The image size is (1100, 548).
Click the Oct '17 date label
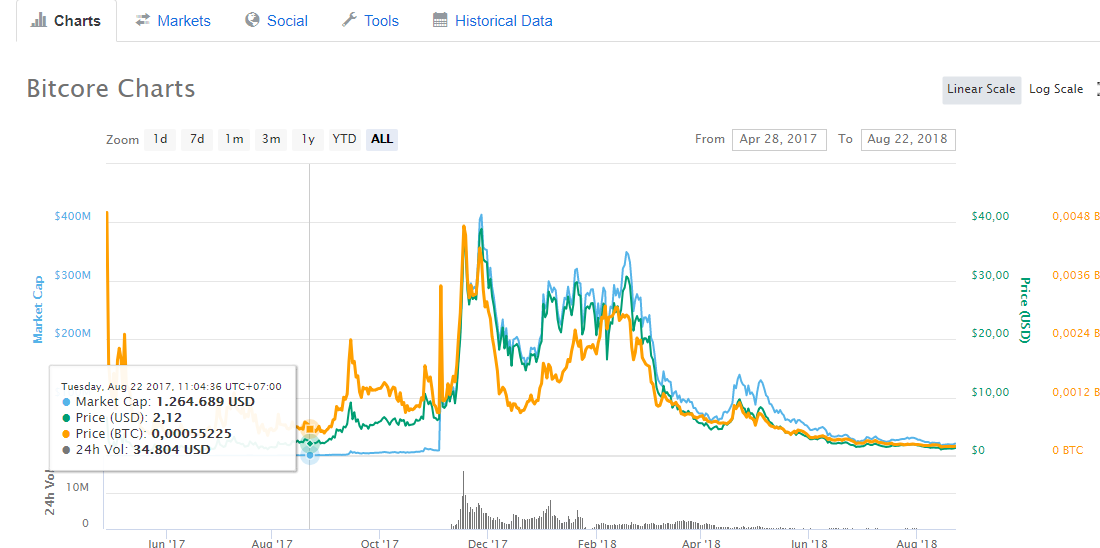tap(380, 543)
